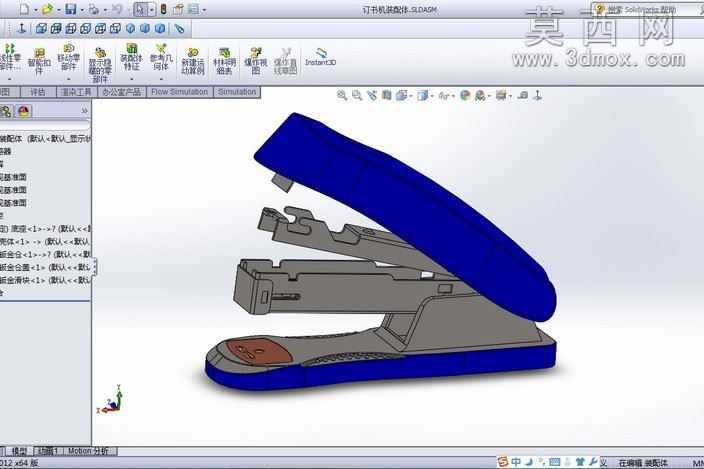Open dropdown arrow beside the Save icon

pyautogui.click(x=82, y=9)
